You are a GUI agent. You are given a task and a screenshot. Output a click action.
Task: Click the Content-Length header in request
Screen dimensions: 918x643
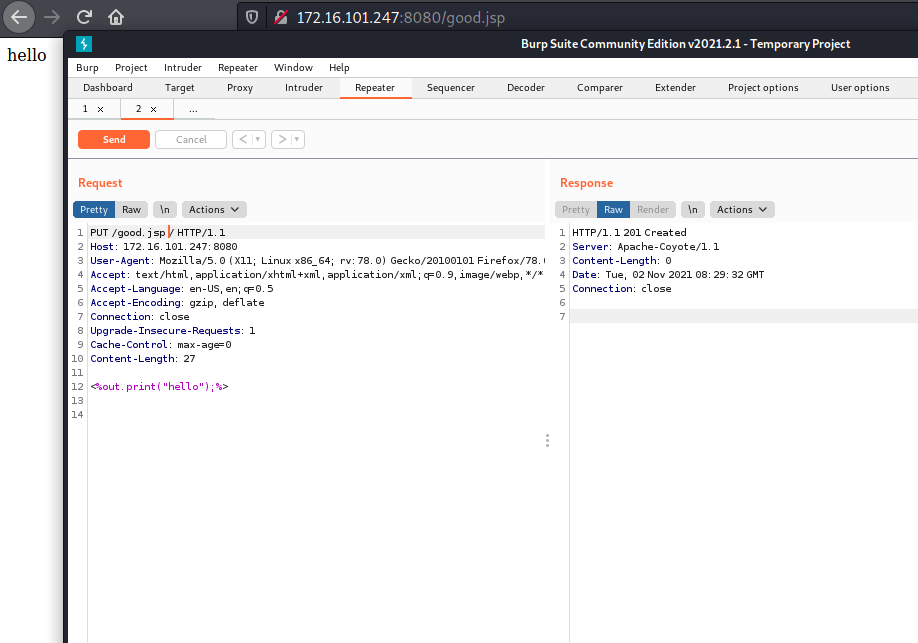tap(143, 358)
